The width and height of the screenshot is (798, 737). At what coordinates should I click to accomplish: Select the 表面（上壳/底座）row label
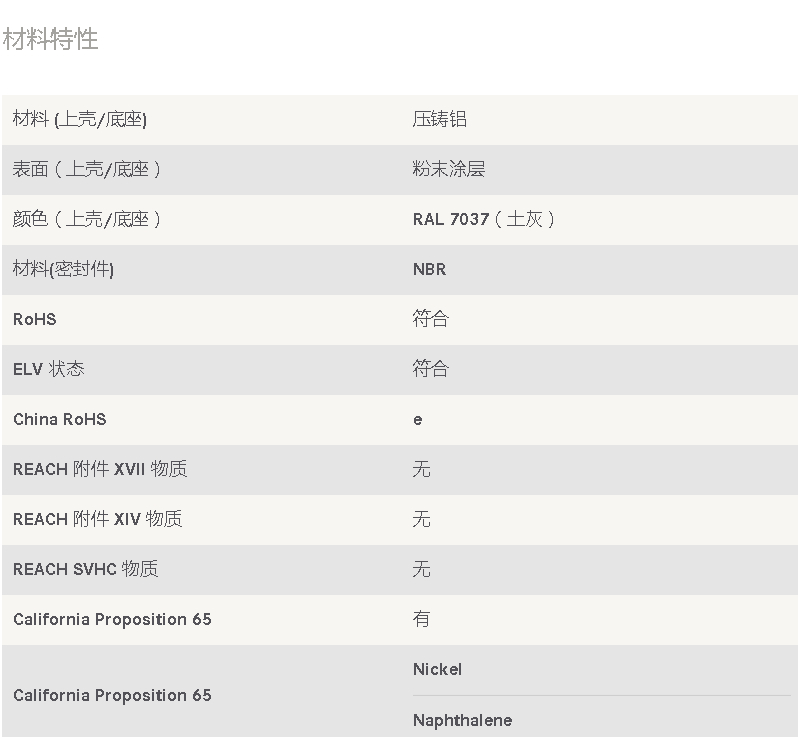pyautogui.click(x=87, y=169)
